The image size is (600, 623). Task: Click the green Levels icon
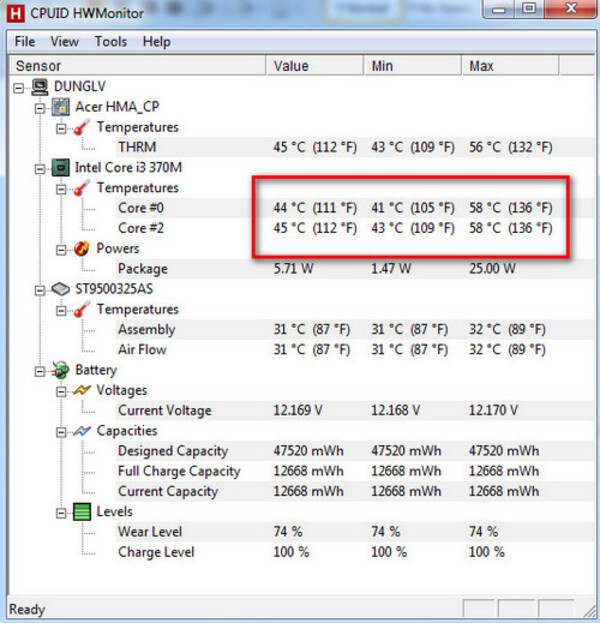[82, 512]
